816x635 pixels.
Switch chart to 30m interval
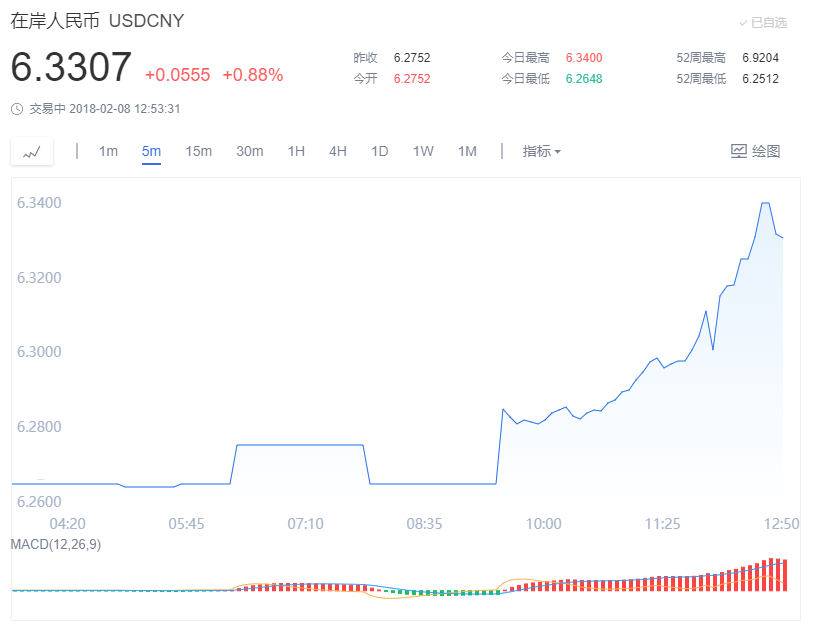(x=249, y=151)
